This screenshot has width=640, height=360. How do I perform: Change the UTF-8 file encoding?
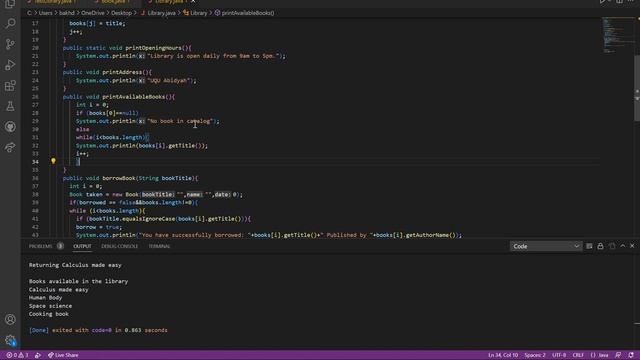(559, 355)
